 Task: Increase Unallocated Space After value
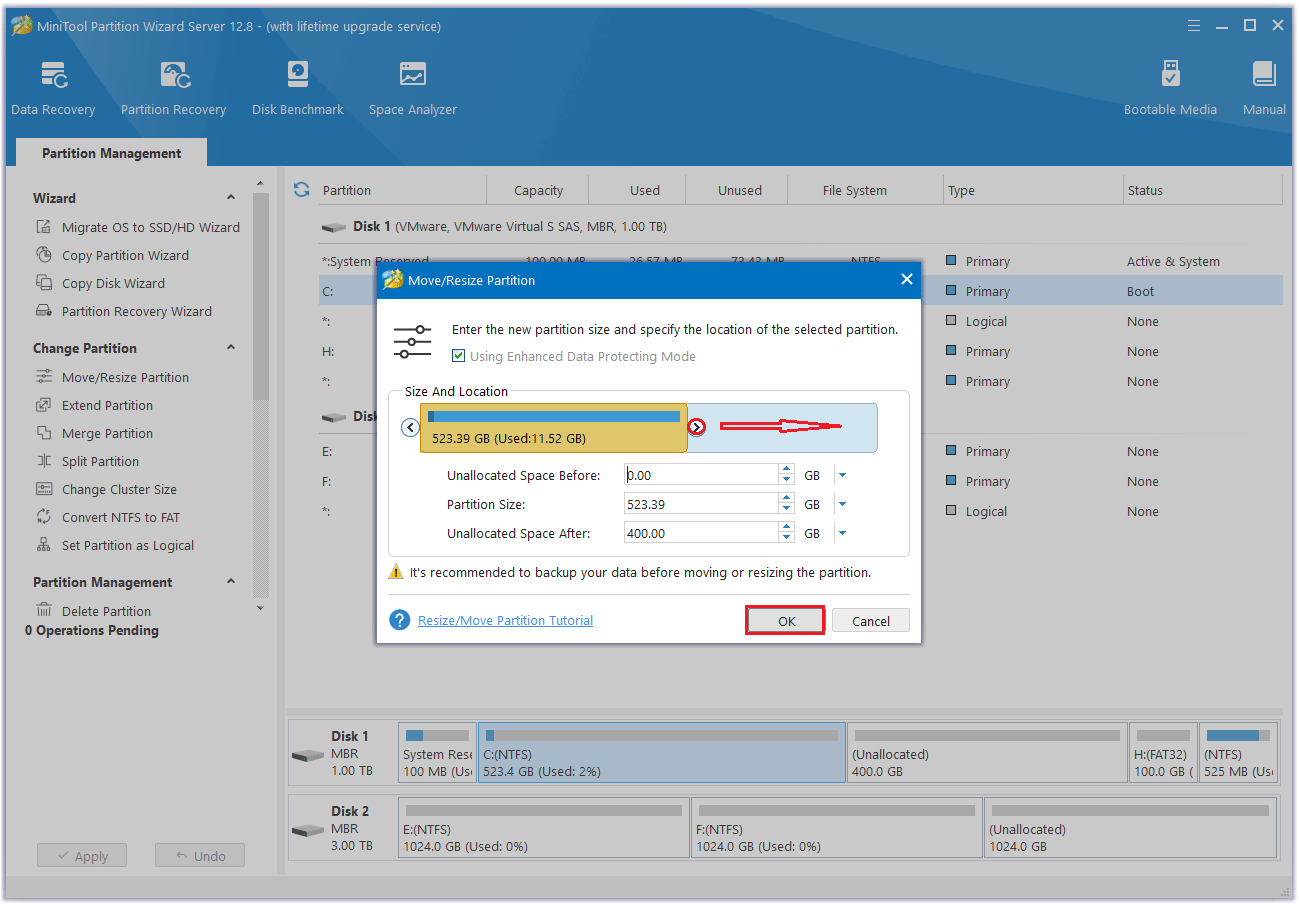[787, 528]
